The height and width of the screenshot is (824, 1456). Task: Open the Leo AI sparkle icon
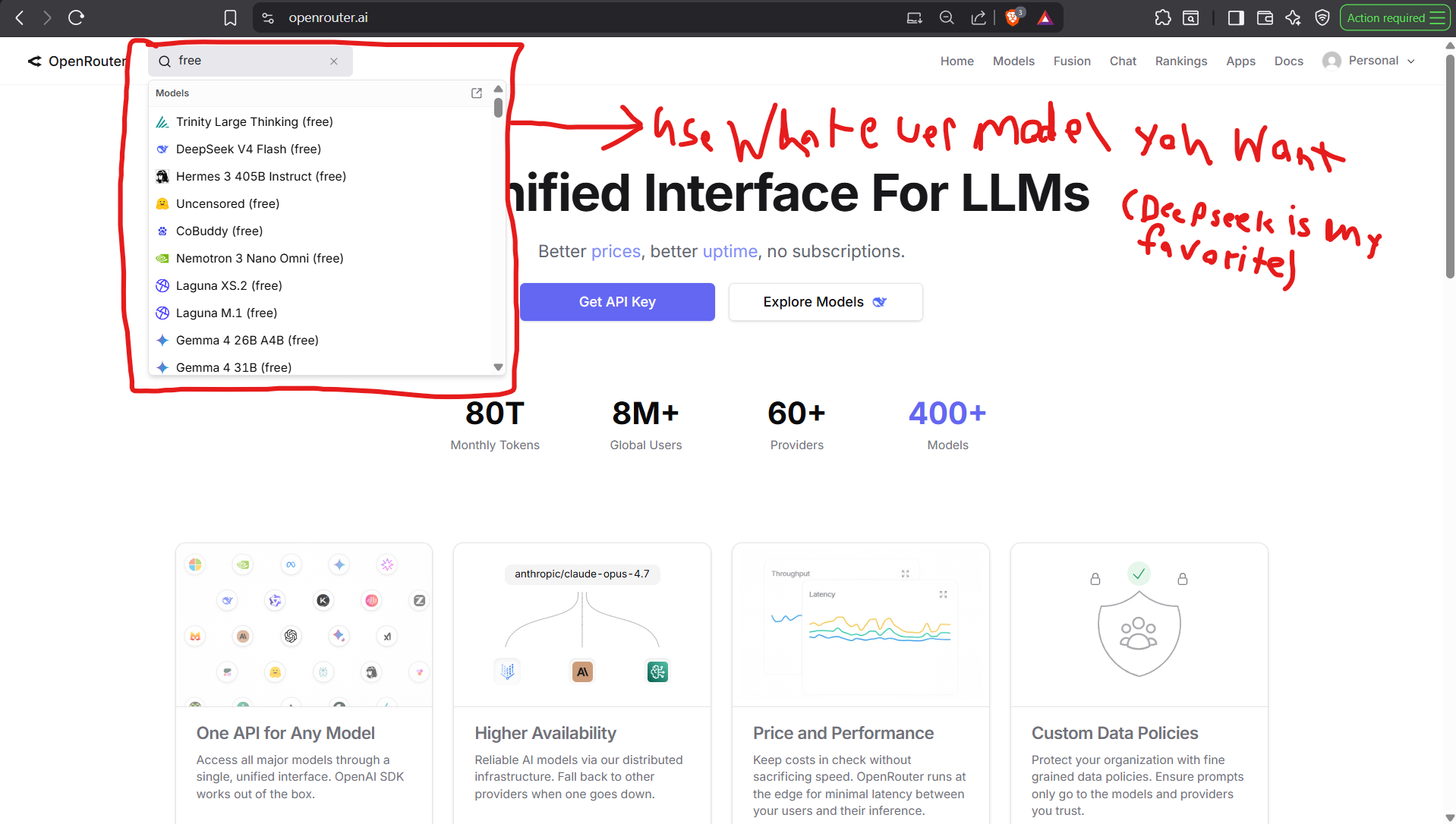(x=1294, y=17)
